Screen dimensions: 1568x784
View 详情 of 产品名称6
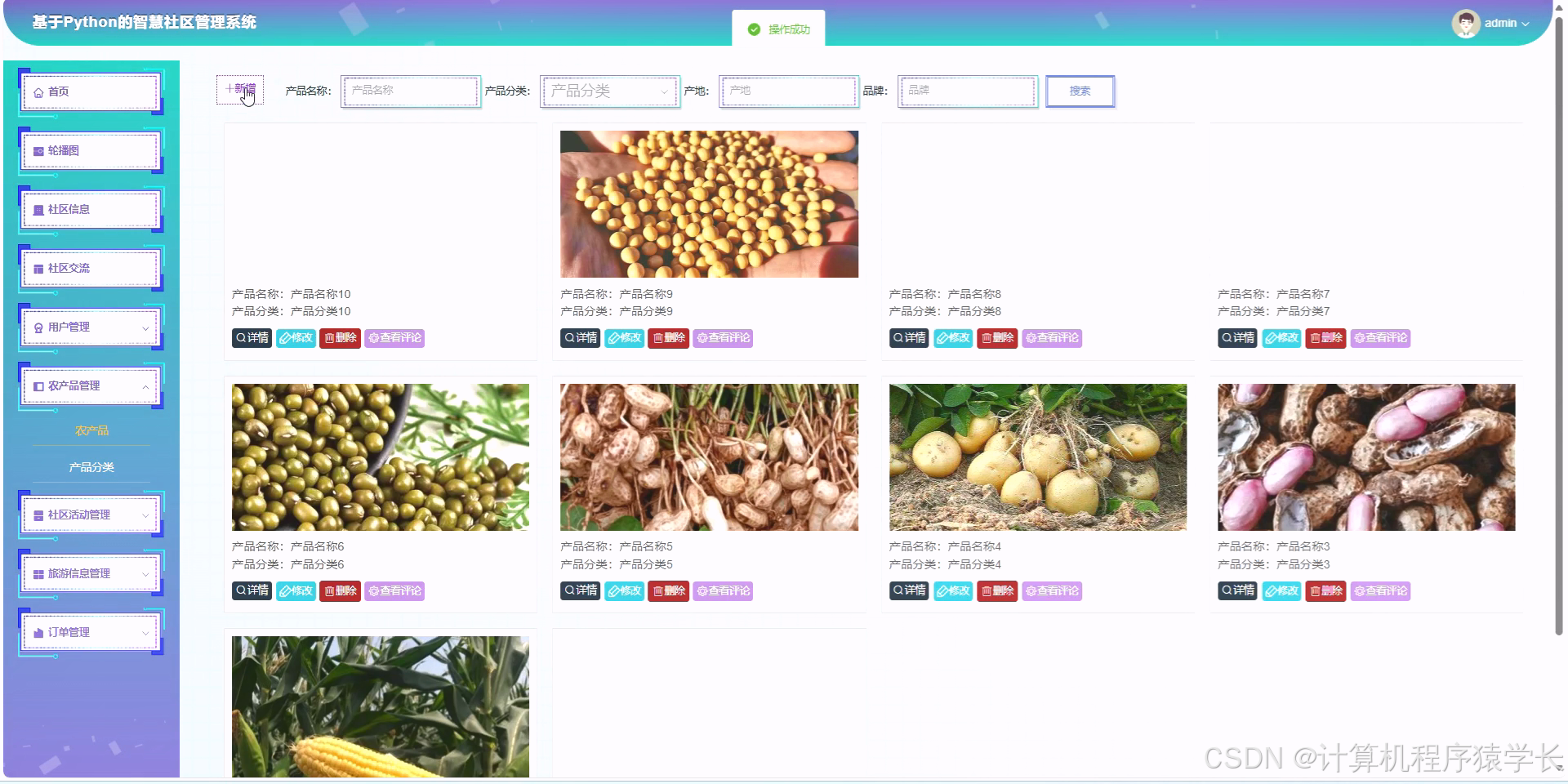252,591
